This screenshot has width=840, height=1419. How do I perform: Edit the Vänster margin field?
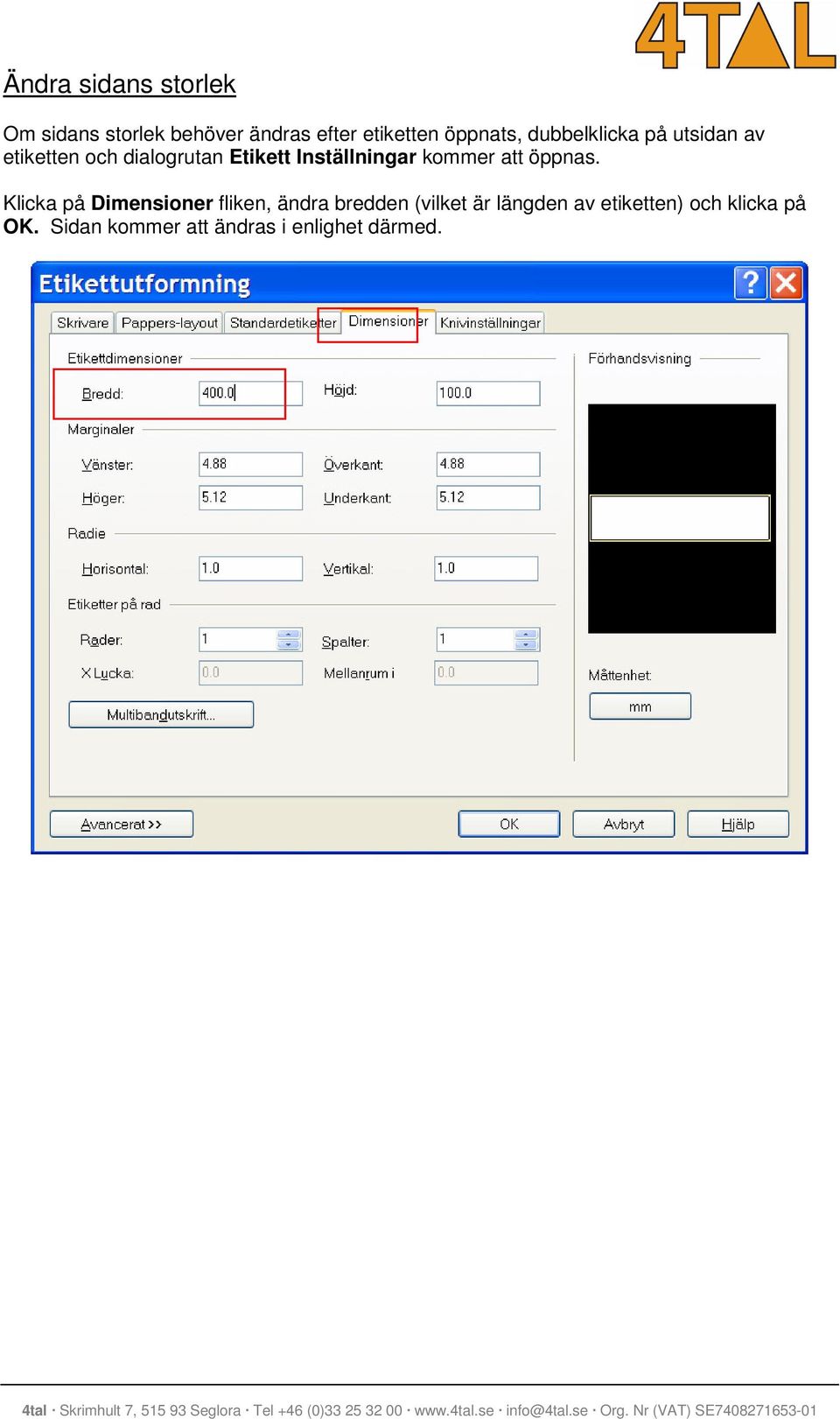[x=251, y=464]
